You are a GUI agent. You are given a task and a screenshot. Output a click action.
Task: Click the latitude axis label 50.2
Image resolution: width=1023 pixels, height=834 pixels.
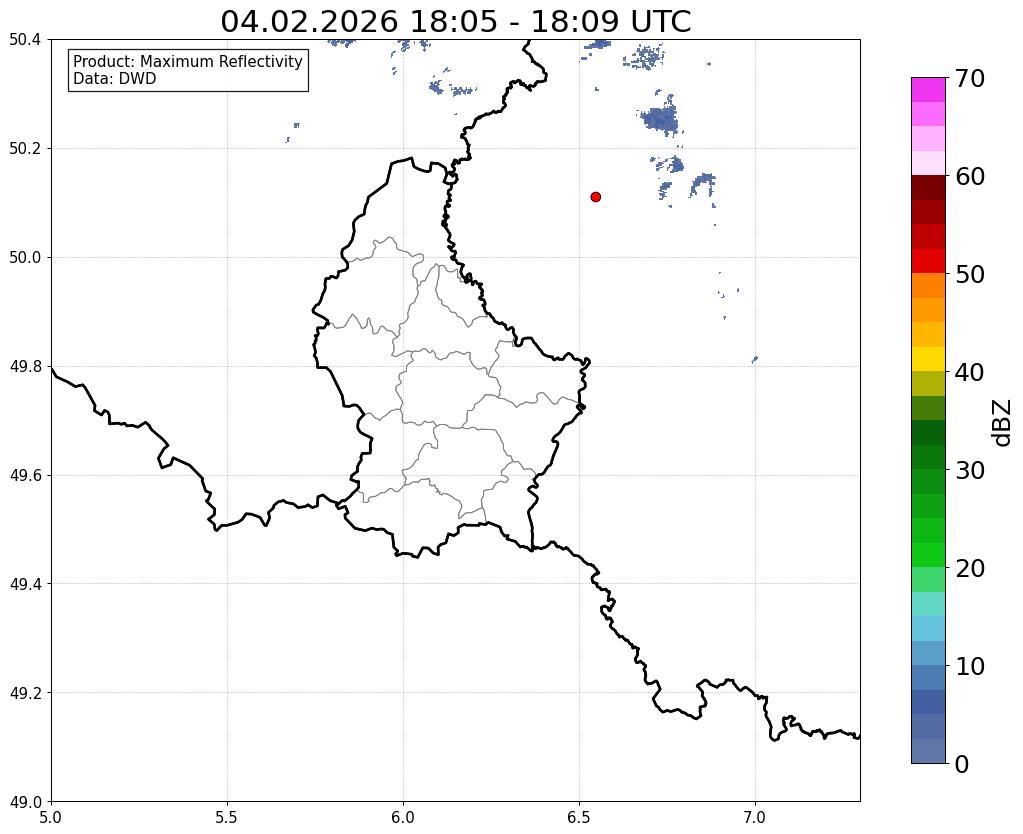click(x=25, y=149)
